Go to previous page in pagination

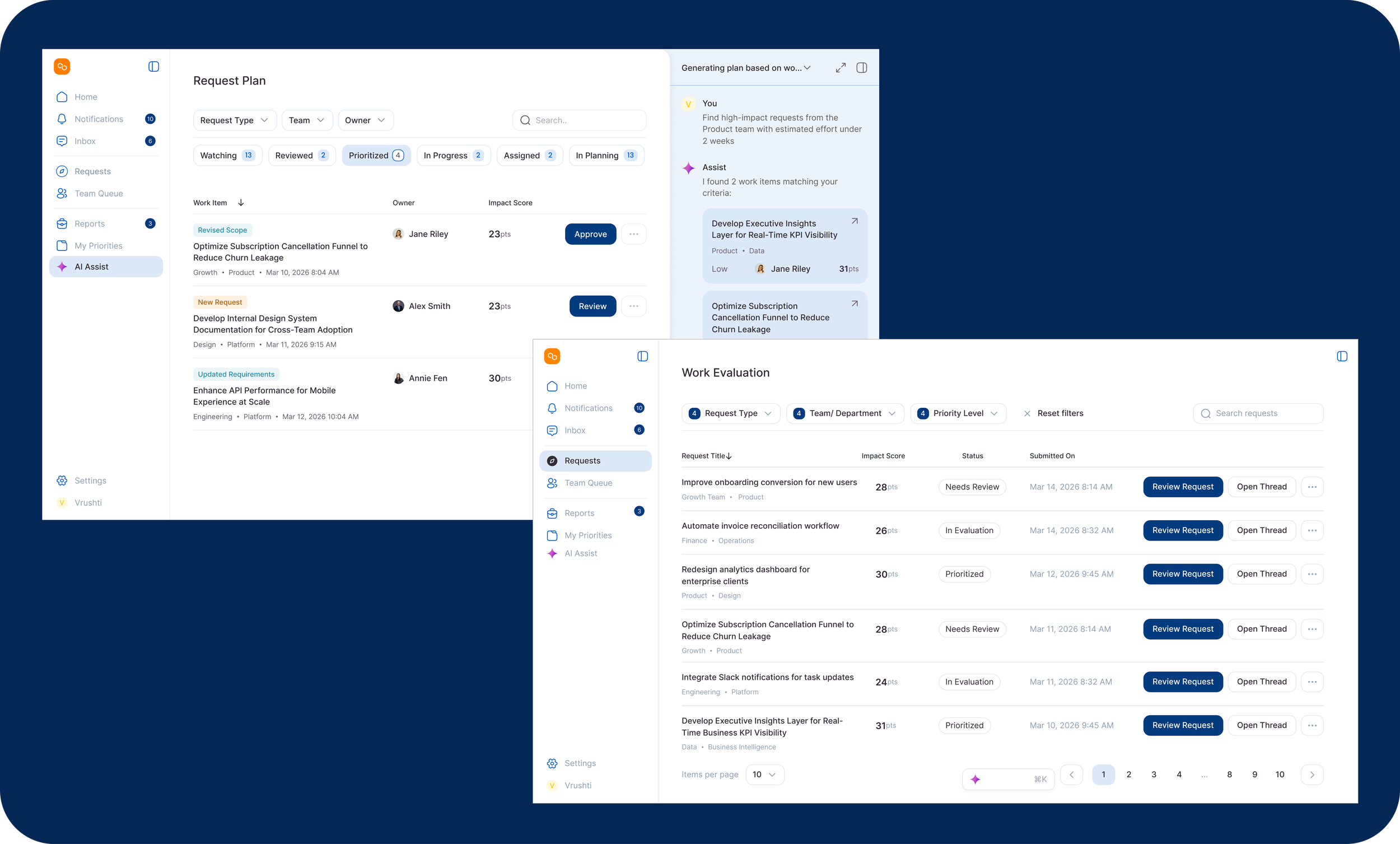1072,775
